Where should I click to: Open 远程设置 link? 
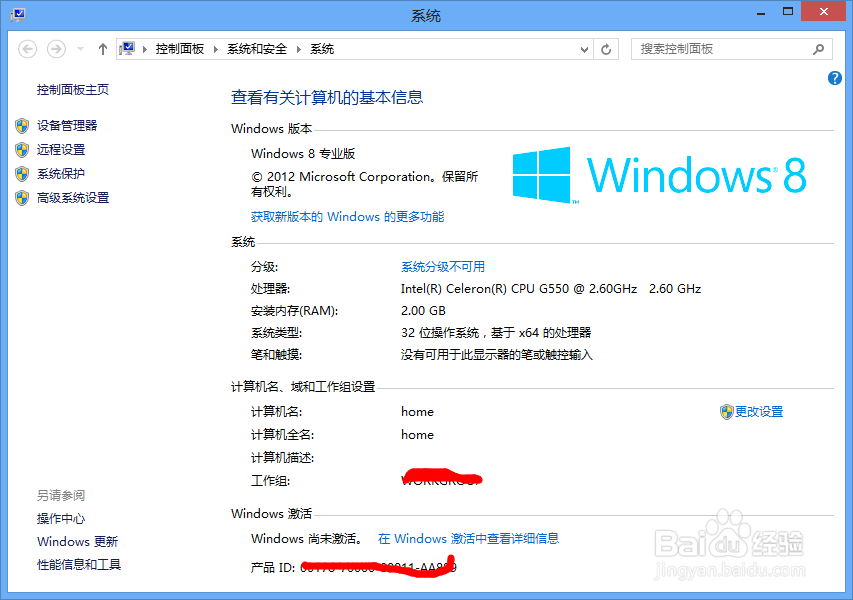(x=61, y=150)
